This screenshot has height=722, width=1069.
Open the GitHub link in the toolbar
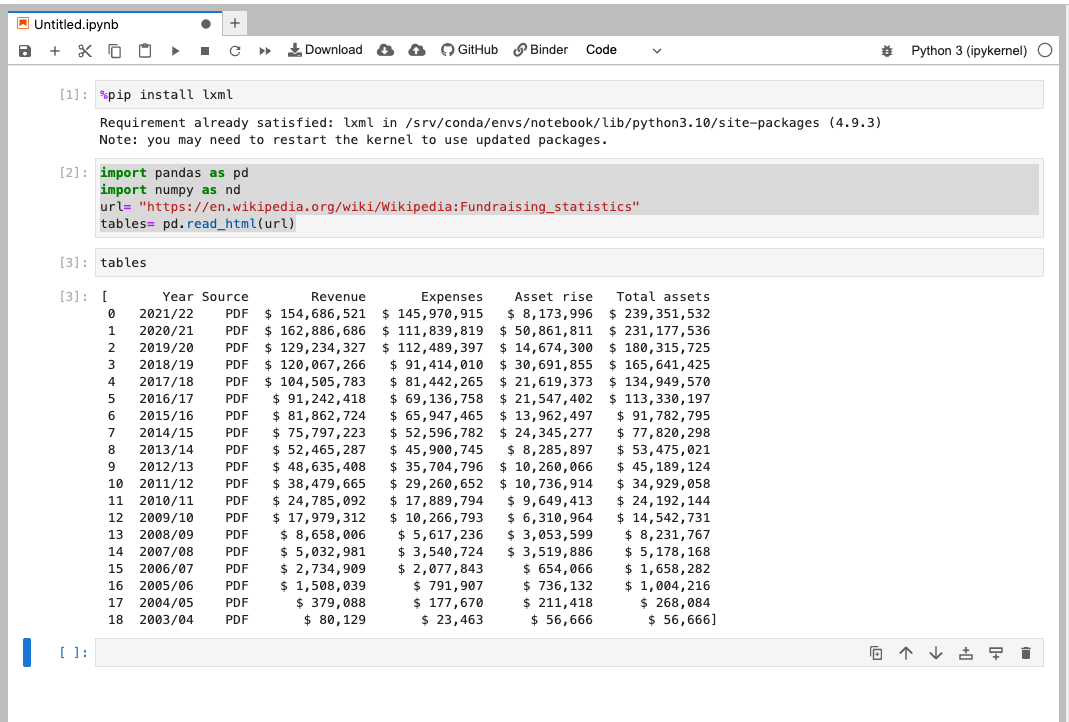(x=469, y=50)
